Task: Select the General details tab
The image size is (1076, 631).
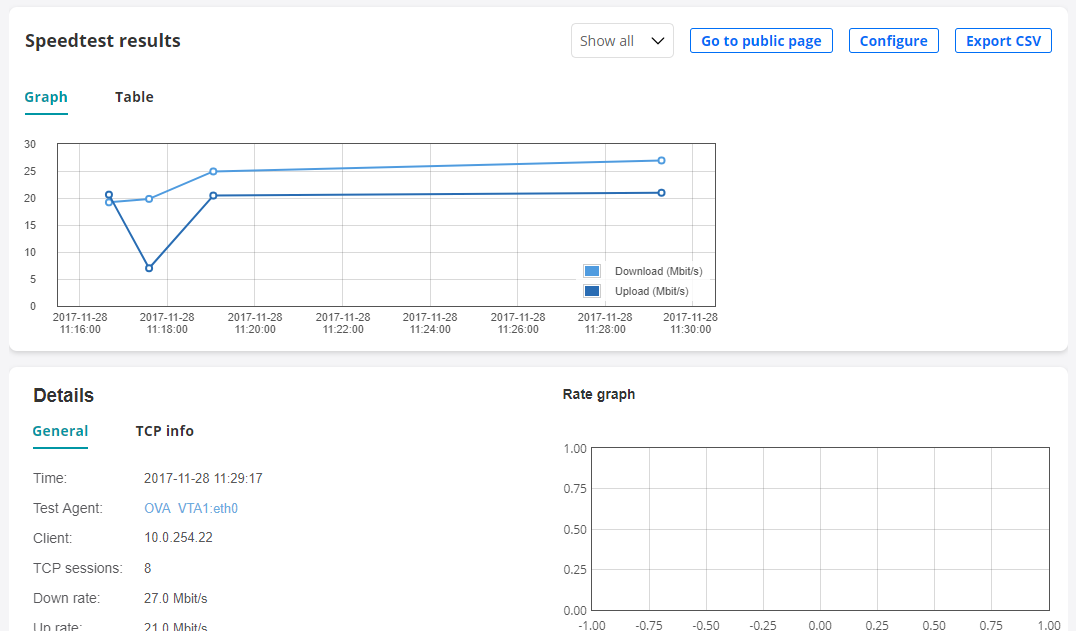Action: (x=60, y=431)
